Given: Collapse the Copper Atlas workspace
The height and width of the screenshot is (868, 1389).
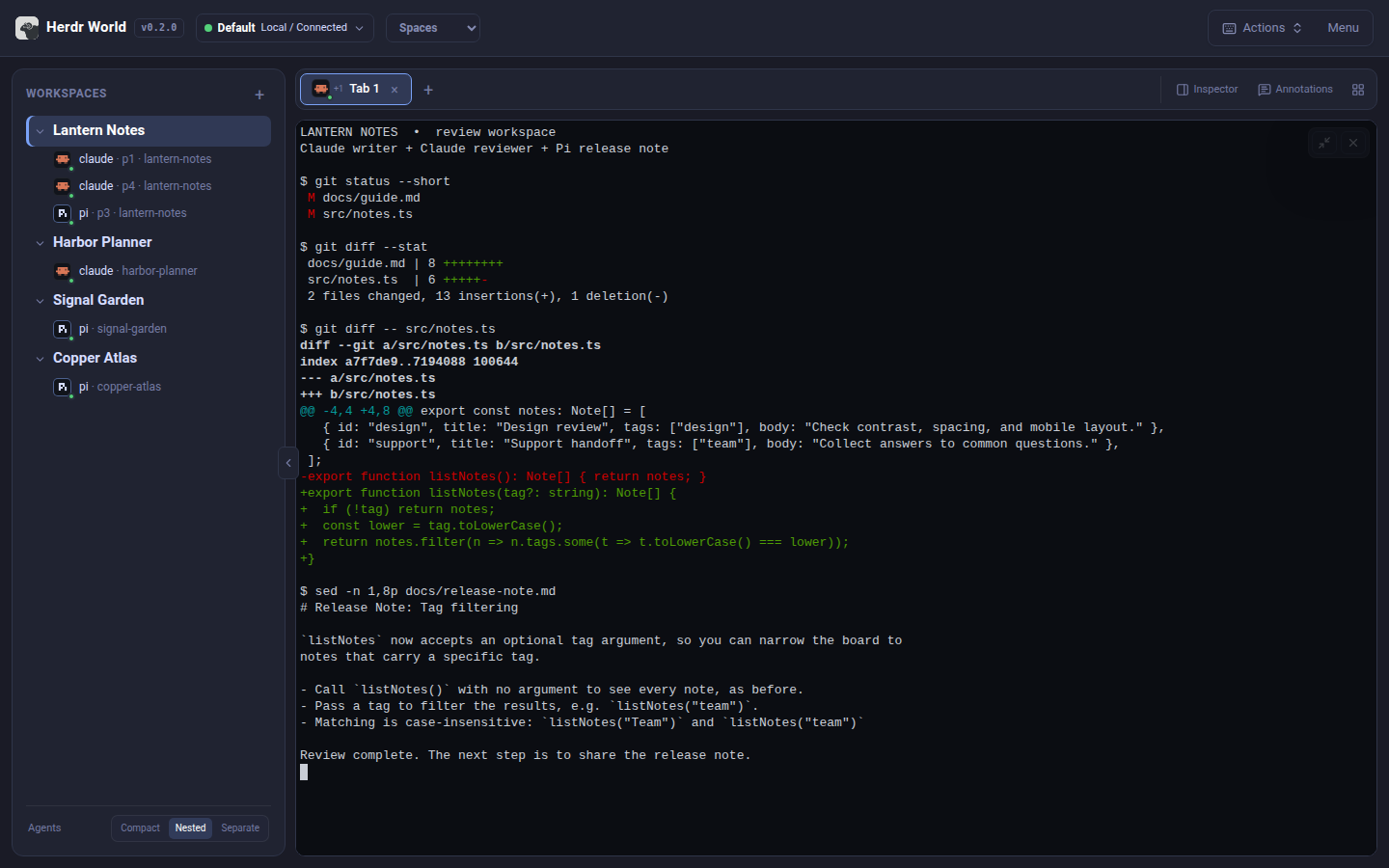Looking at the screenshot, I should click(x=40, y=359).
